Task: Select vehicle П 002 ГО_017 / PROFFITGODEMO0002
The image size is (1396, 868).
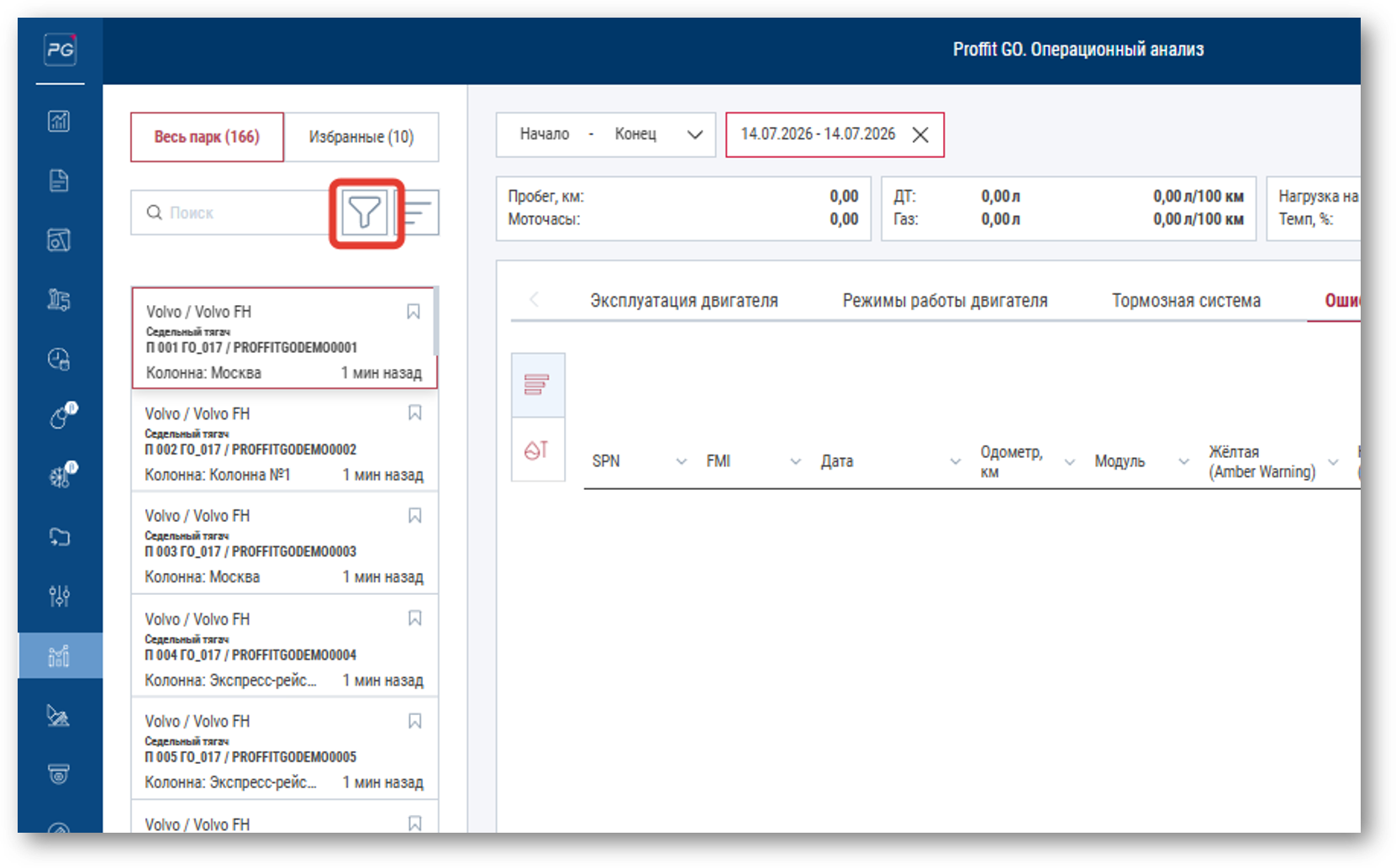Action: 285,441
